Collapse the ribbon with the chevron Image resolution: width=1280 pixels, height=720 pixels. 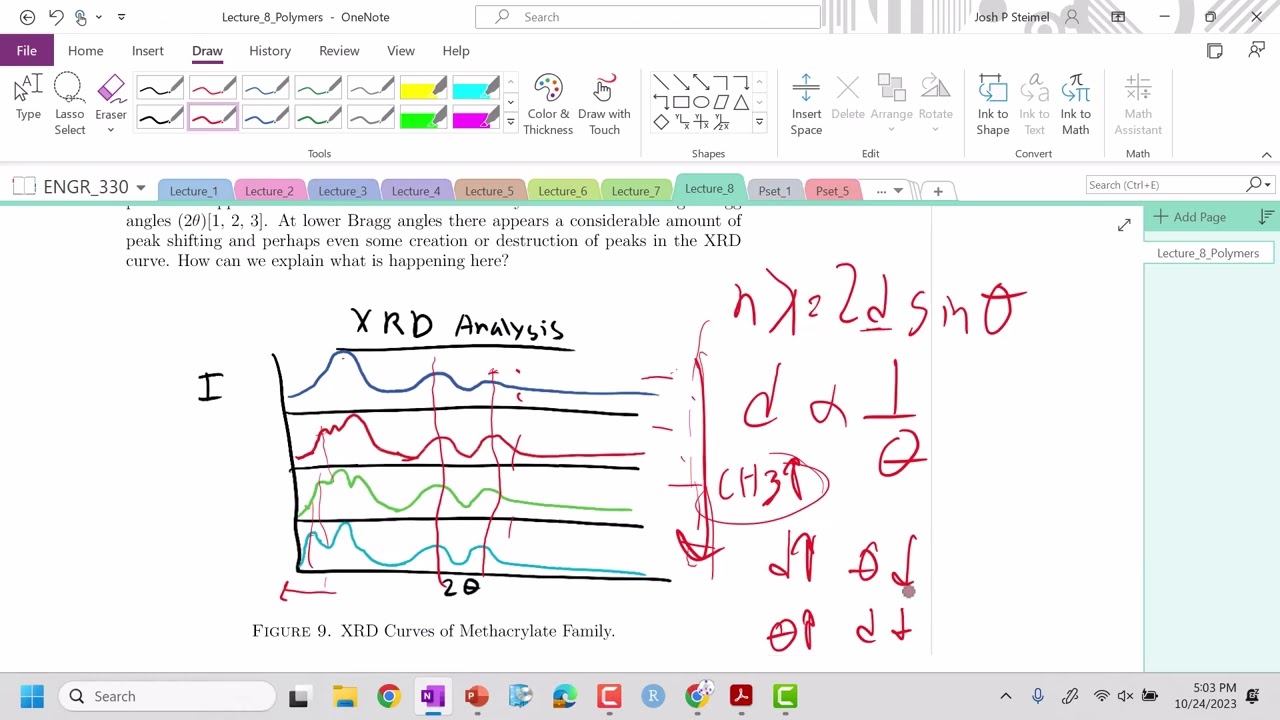1266,155
